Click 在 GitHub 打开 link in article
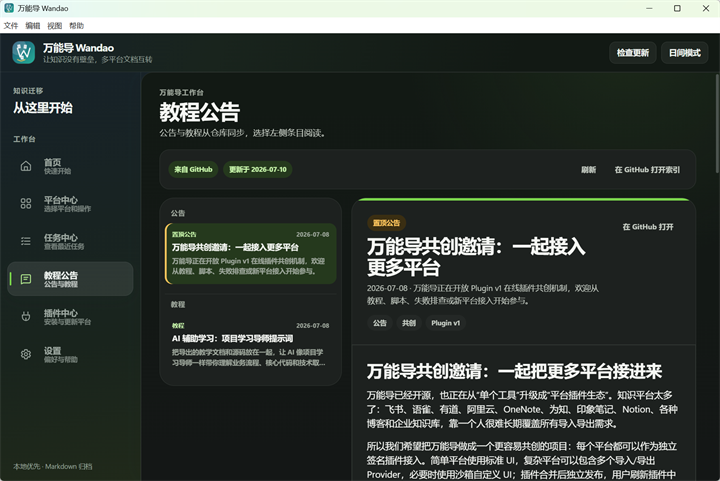This screenshot has height=481, width=720. click(x=648, y=227)
